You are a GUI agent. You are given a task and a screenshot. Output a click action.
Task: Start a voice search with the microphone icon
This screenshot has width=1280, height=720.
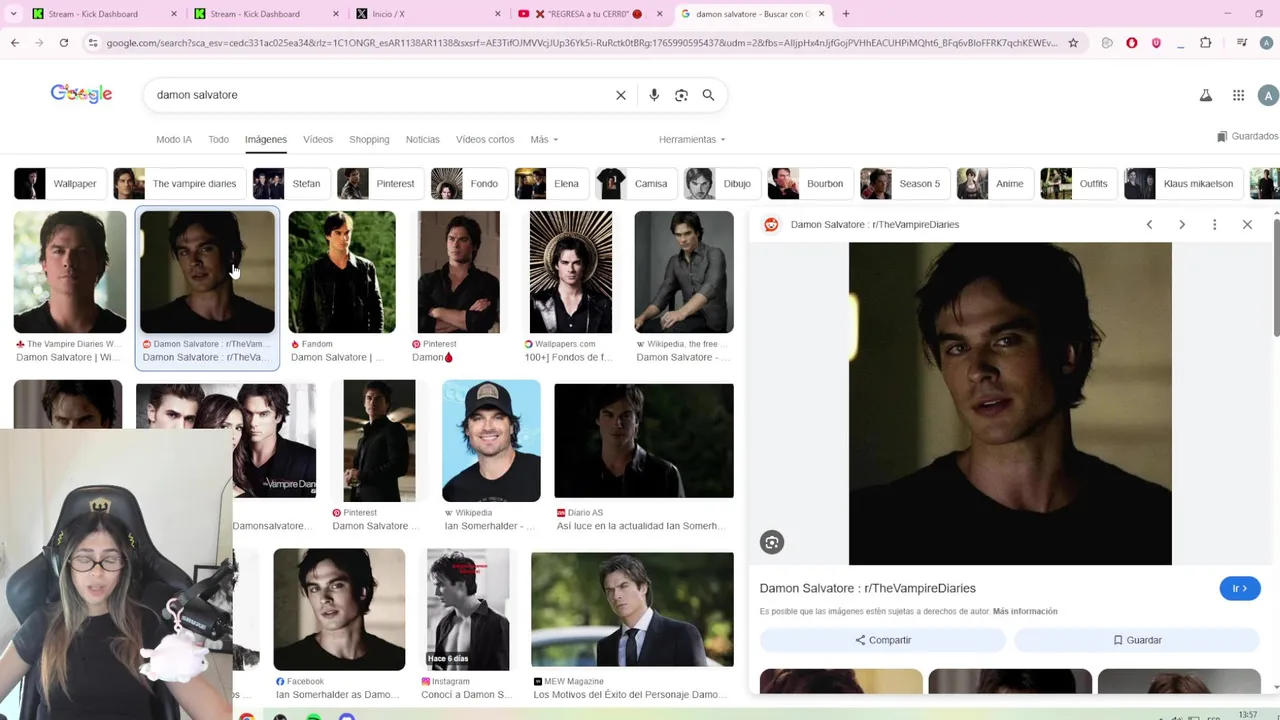tap(654, 95)
